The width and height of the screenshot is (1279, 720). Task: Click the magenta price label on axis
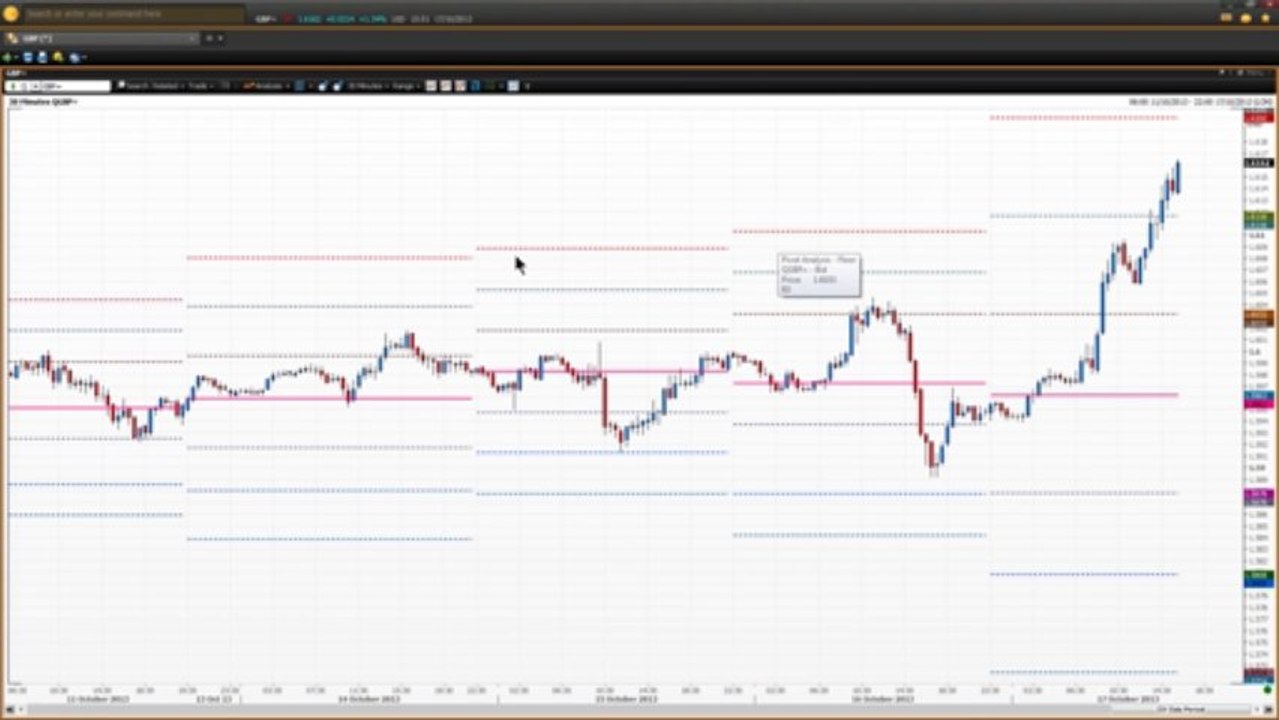pos(1258,493)
